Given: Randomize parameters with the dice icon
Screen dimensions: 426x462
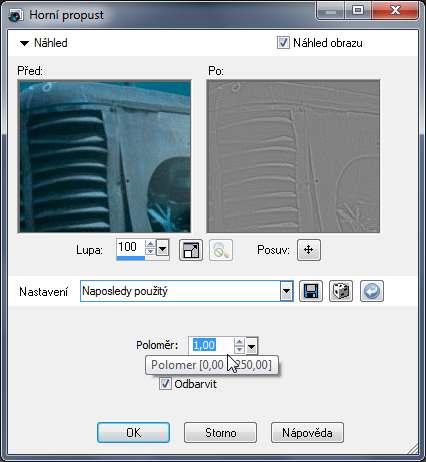Looking at the screenshot, I should point(341,291).
